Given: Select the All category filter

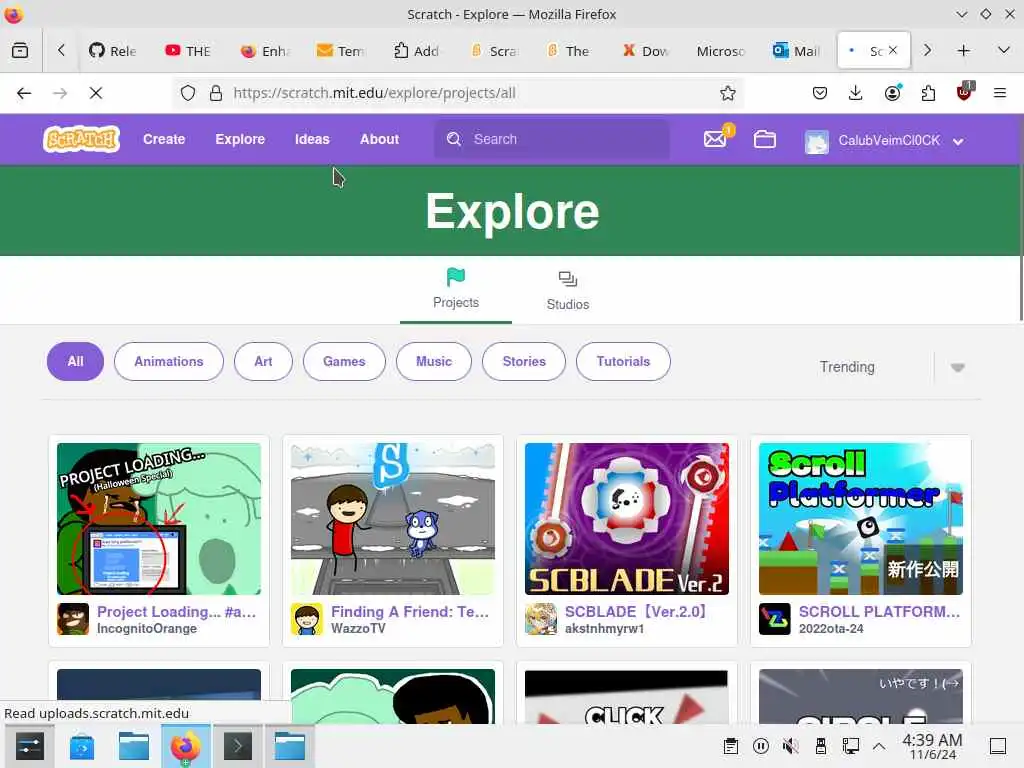Looking at the screenshot, I should tap(75, 361).
